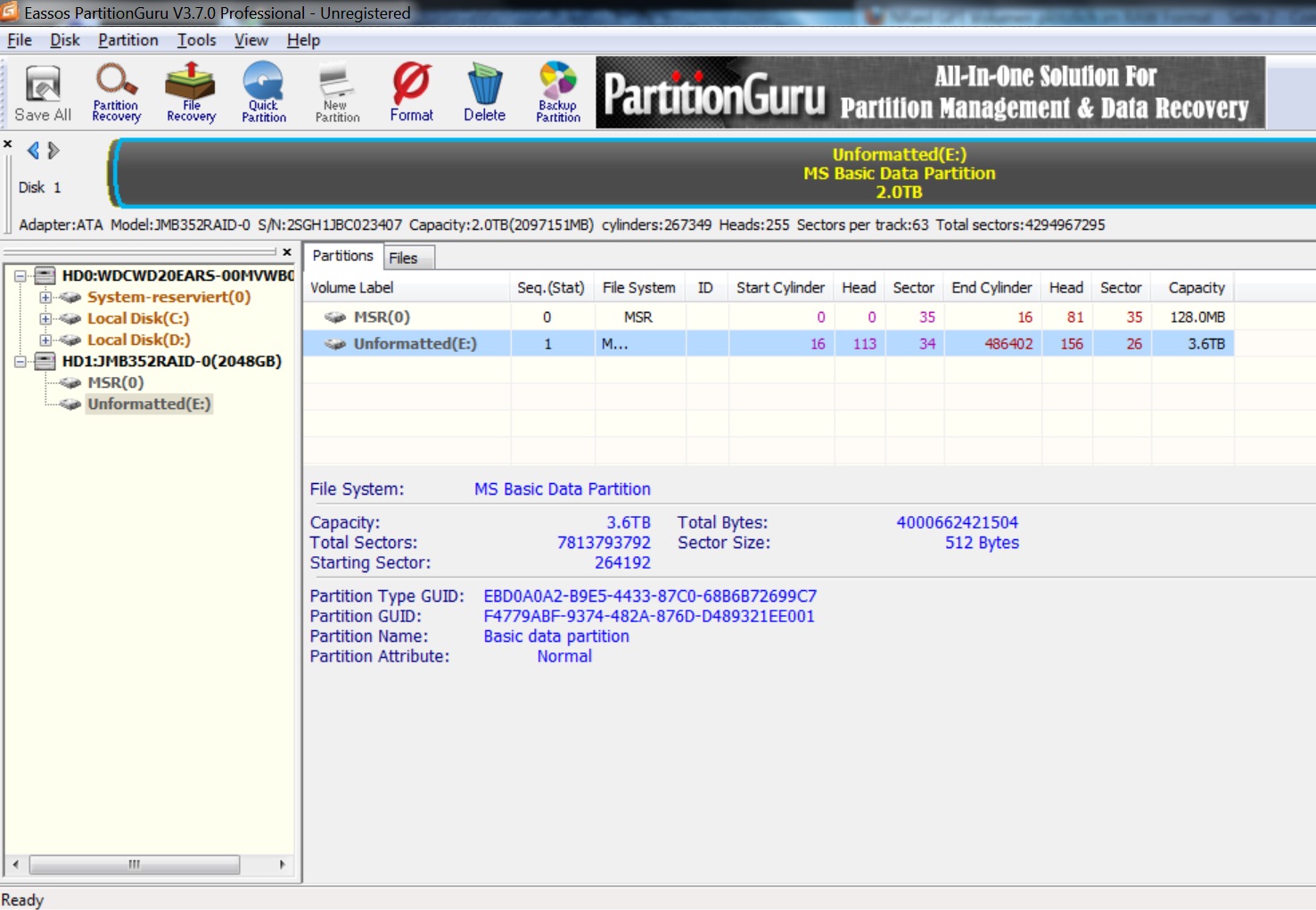The image size is (1316, 910).
Task: Select Unformatted(E:) in disk tree
Action: (149, 404)
